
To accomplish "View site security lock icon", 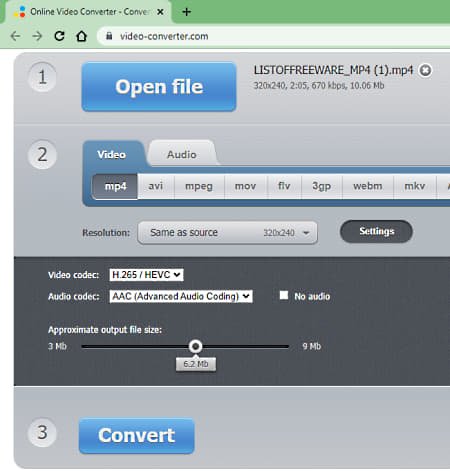I will pos(109,36).
